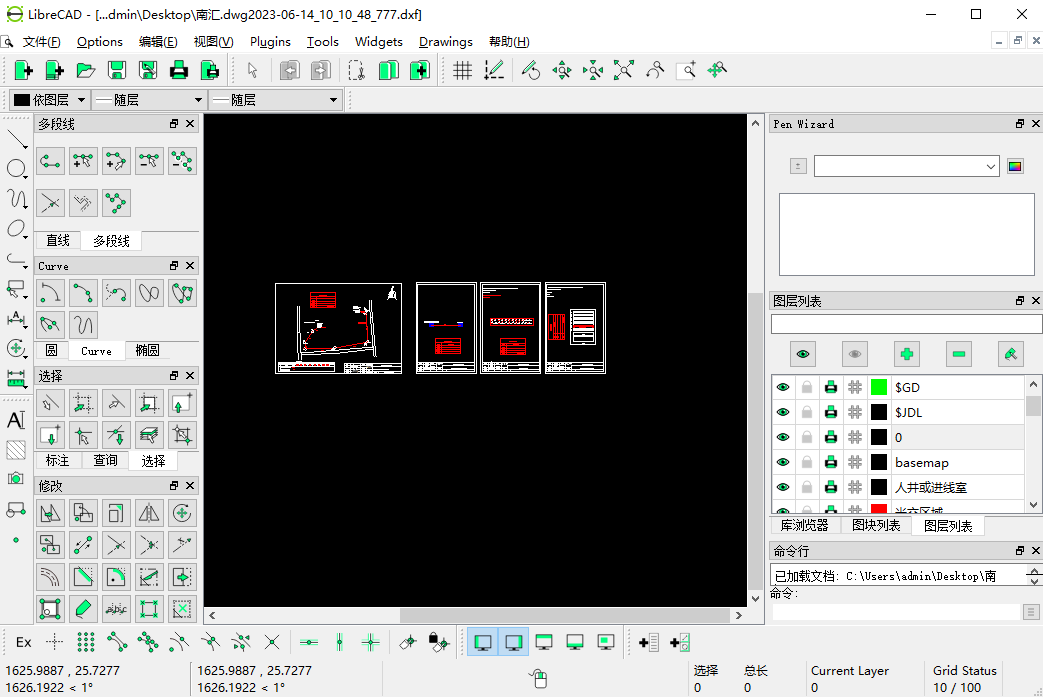Float the 多段线 panel
This screenshot has width=1043, height=697.
pos(174,124)
